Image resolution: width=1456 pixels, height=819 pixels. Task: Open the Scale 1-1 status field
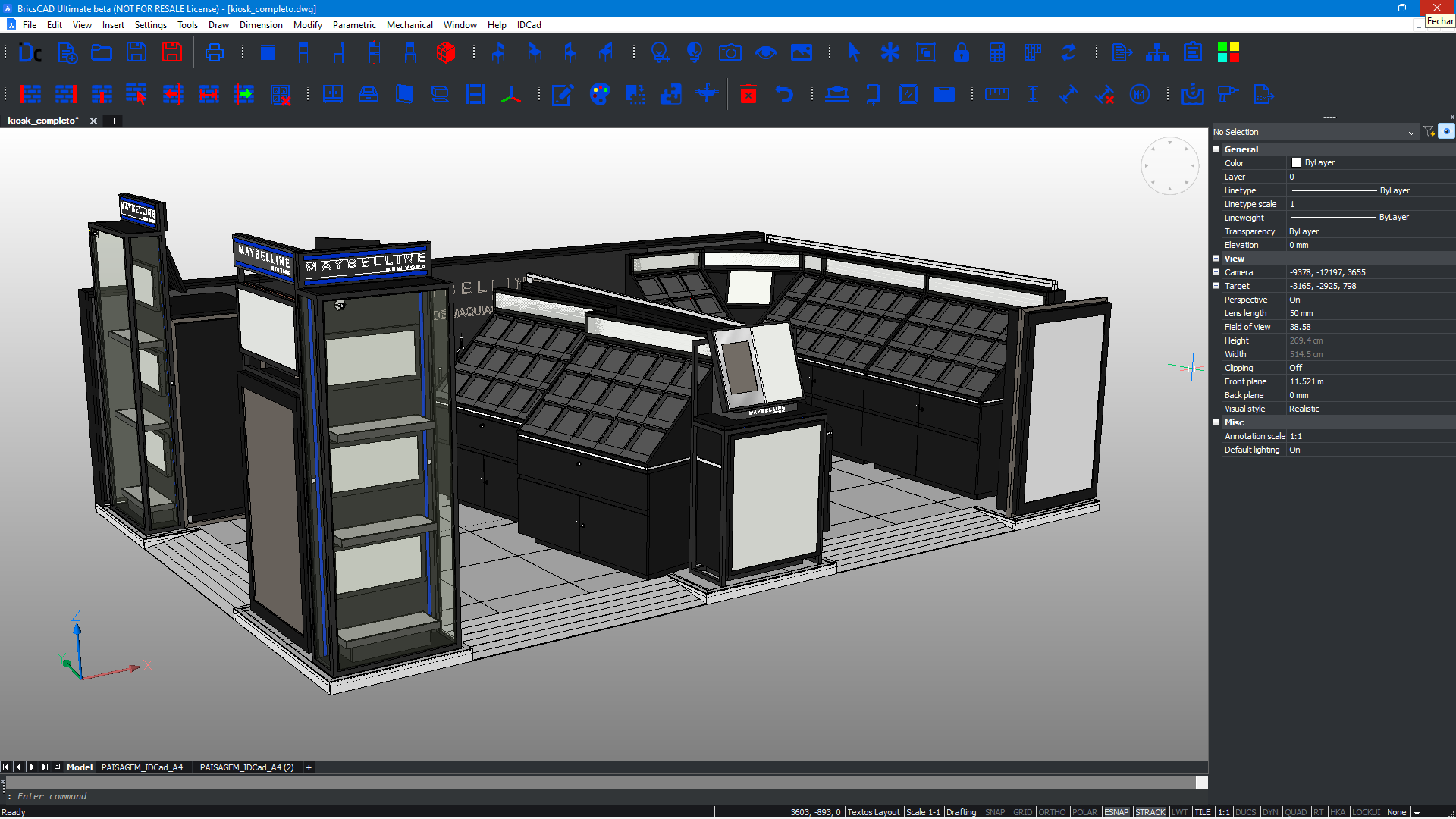click(x=923, y=812)
